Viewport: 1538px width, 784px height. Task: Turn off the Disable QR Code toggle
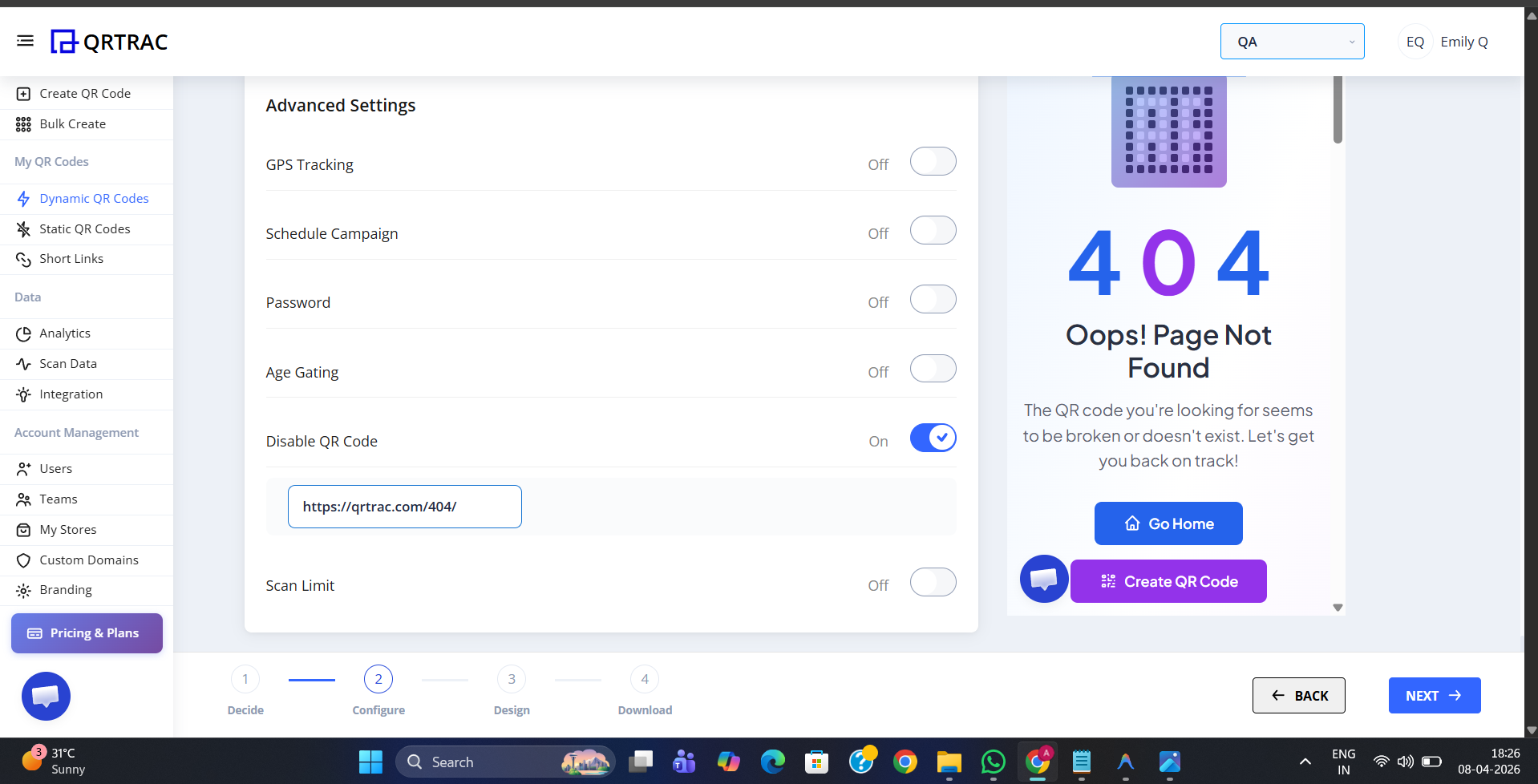pyautogui.click(x=933, y=438)
